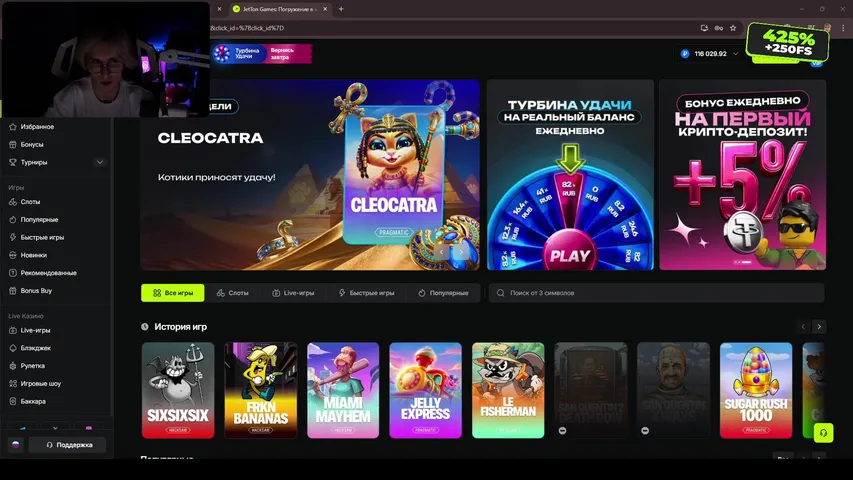
Task: Change language via Russian flag icon
Action: click(15, 445)
